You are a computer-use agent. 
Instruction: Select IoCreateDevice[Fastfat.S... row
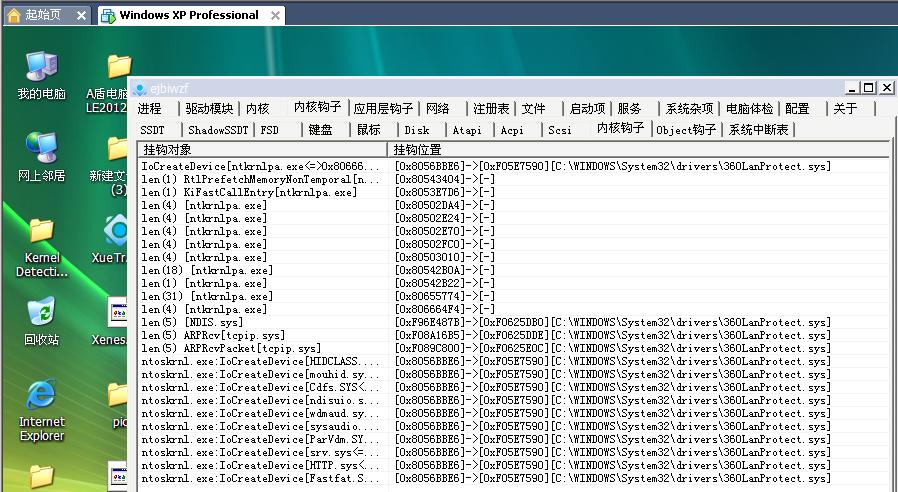(x=514, y=478)
